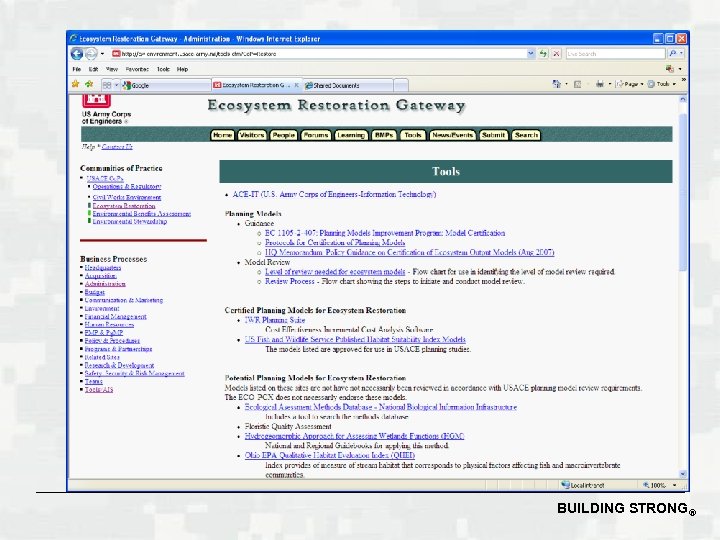This screenshot has width=720, height=540.
Task: Click the BMPs navigation button
Action: click(x=384, y=135)
